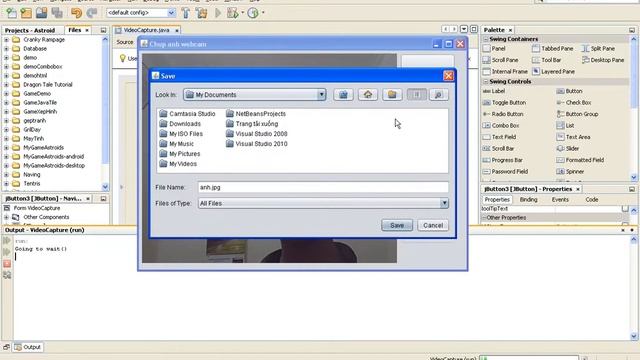The height and width of the screenshot is (360, 640).
Task: Pick Split Pane from the Palette
Action: pyautogui.click(x=598, y=49)
